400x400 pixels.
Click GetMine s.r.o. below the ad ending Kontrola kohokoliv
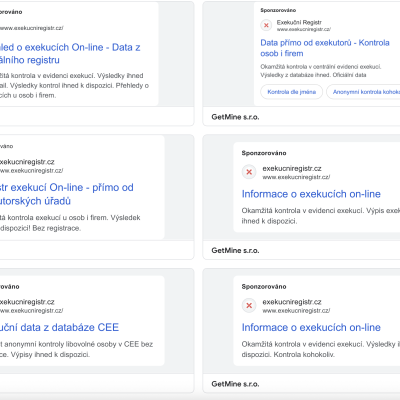pos(235,384)
